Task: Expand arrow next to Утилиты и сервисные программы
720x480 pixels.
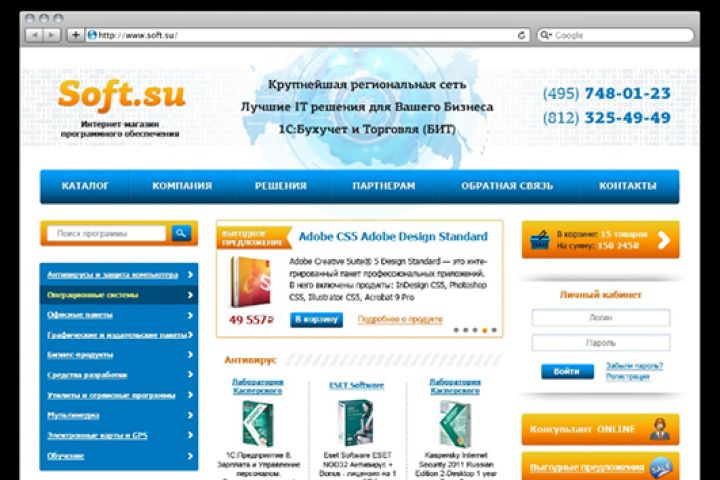Action: pos(190,395)
